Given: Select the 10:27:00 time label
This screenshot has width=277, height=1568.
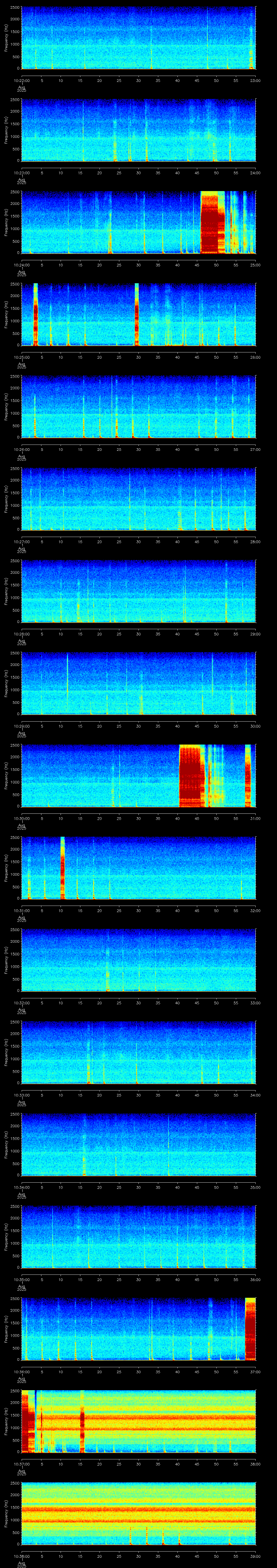Looking at the screenshot, I should pos(21,542).
